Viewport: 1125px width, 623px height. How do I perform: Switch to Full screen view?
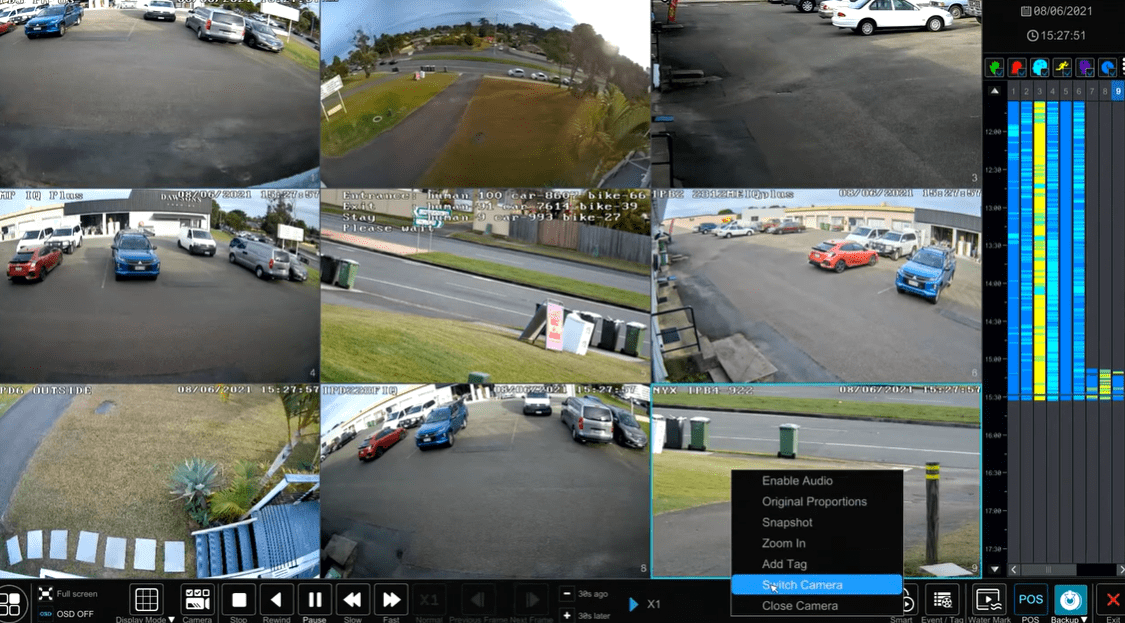point(67,594)
